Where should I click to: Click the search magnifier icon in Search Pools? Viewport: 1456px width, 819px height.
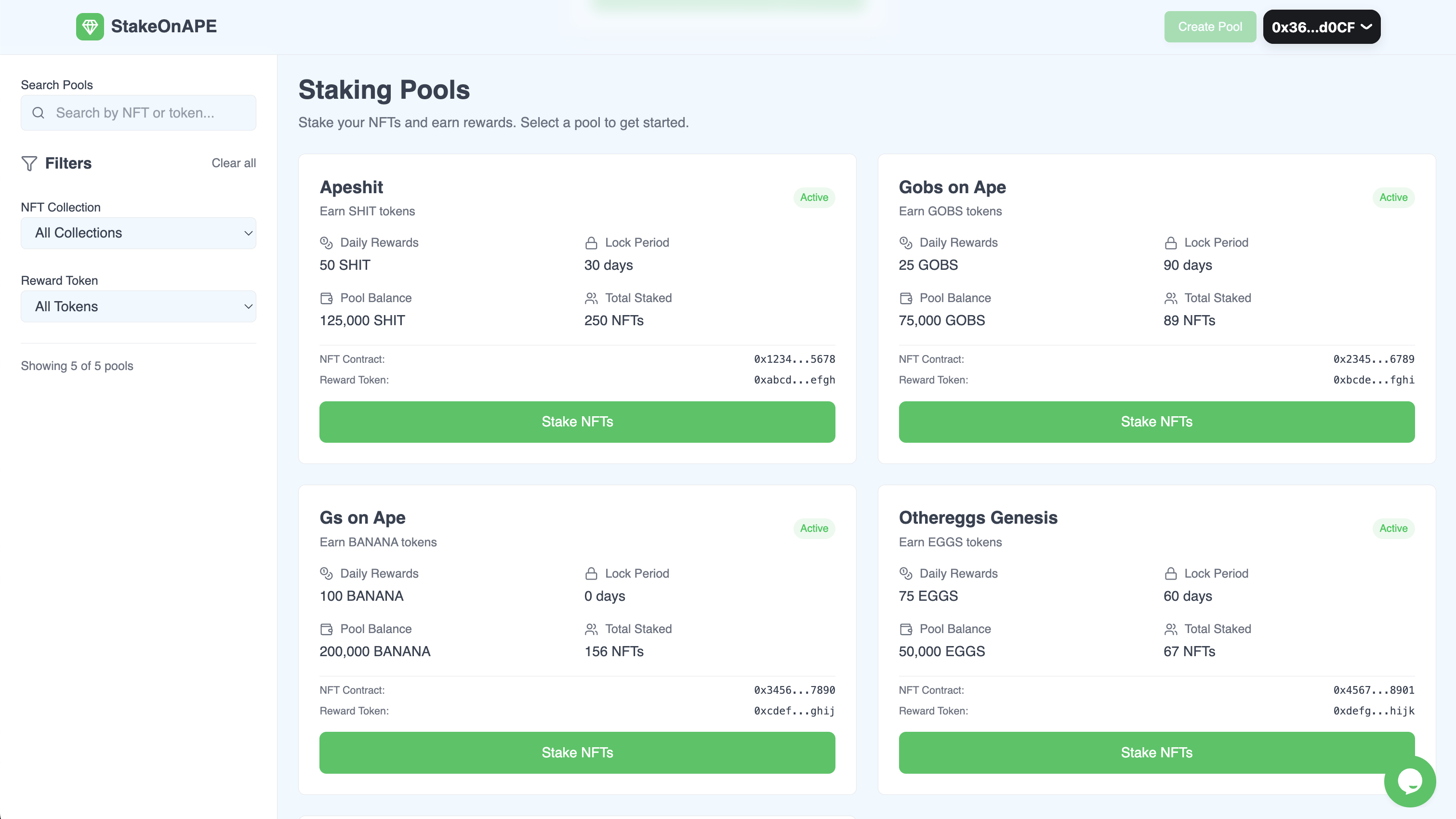click(x=38, y=112)
